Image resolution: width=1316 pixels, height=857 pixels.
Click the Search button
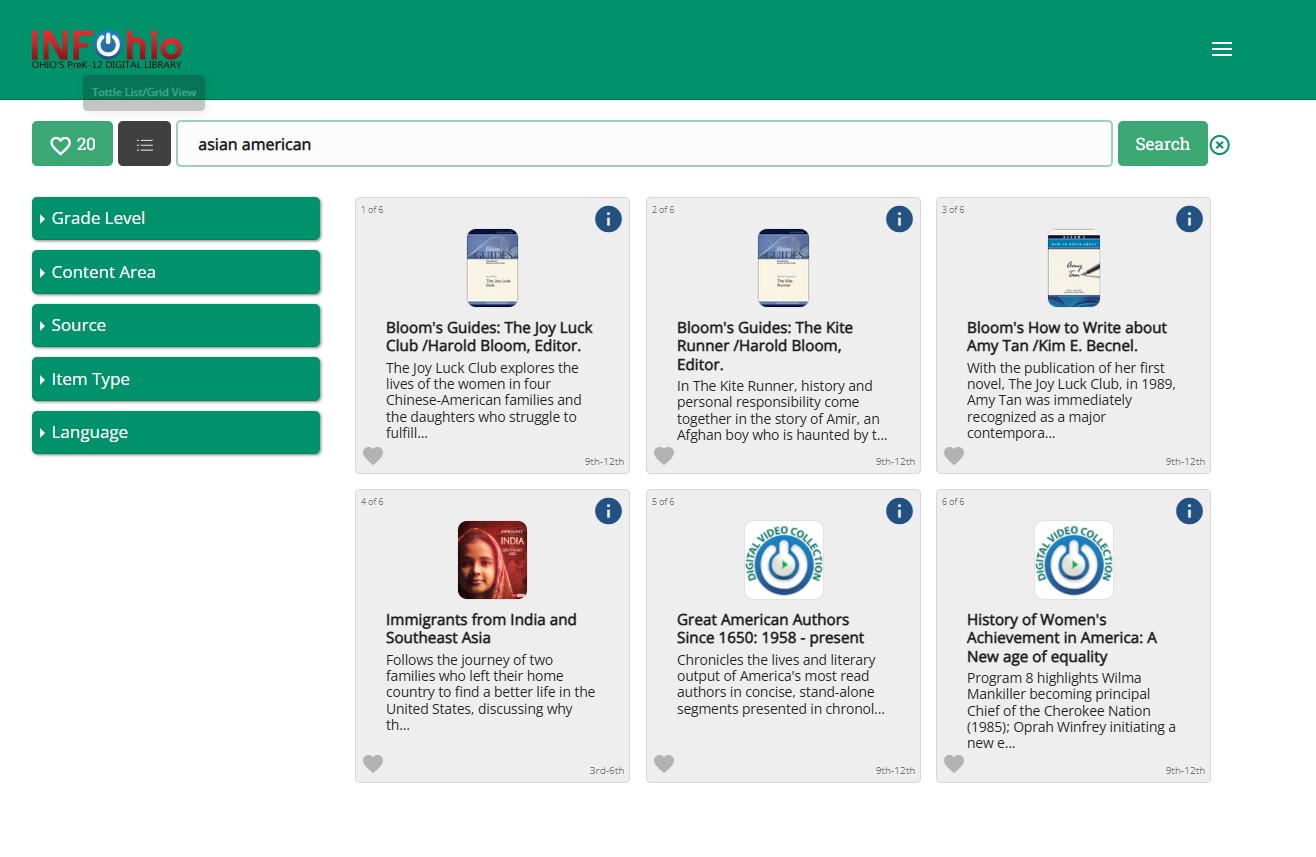(1162, 144)
